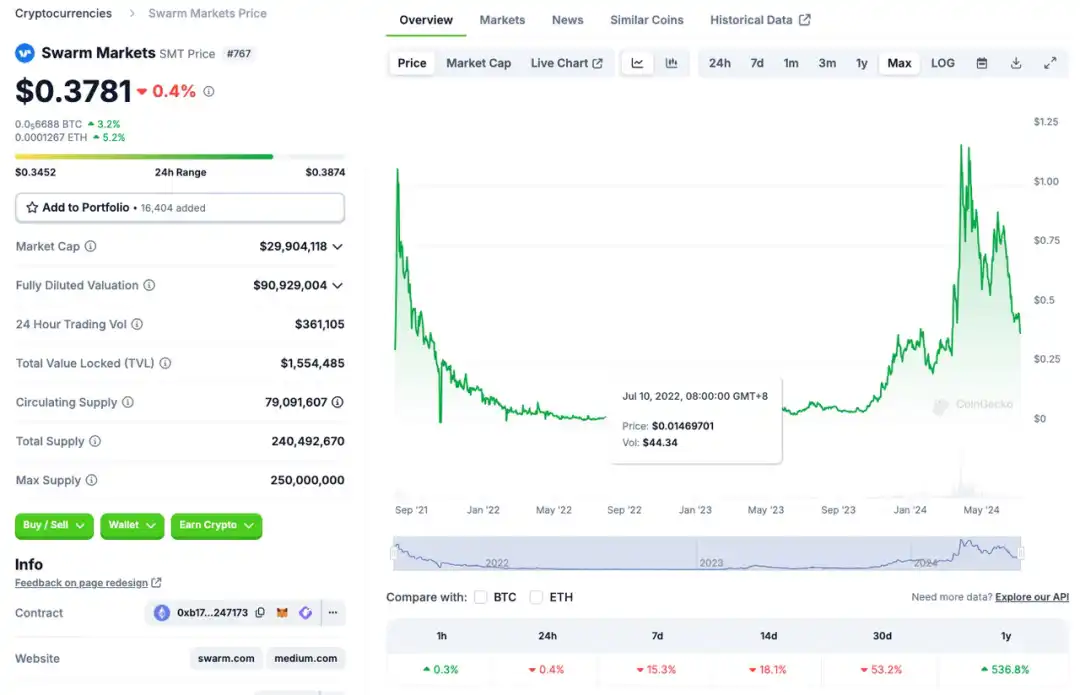
Task: Open the calendar date range picker
Action: click(x=982, y=63)
